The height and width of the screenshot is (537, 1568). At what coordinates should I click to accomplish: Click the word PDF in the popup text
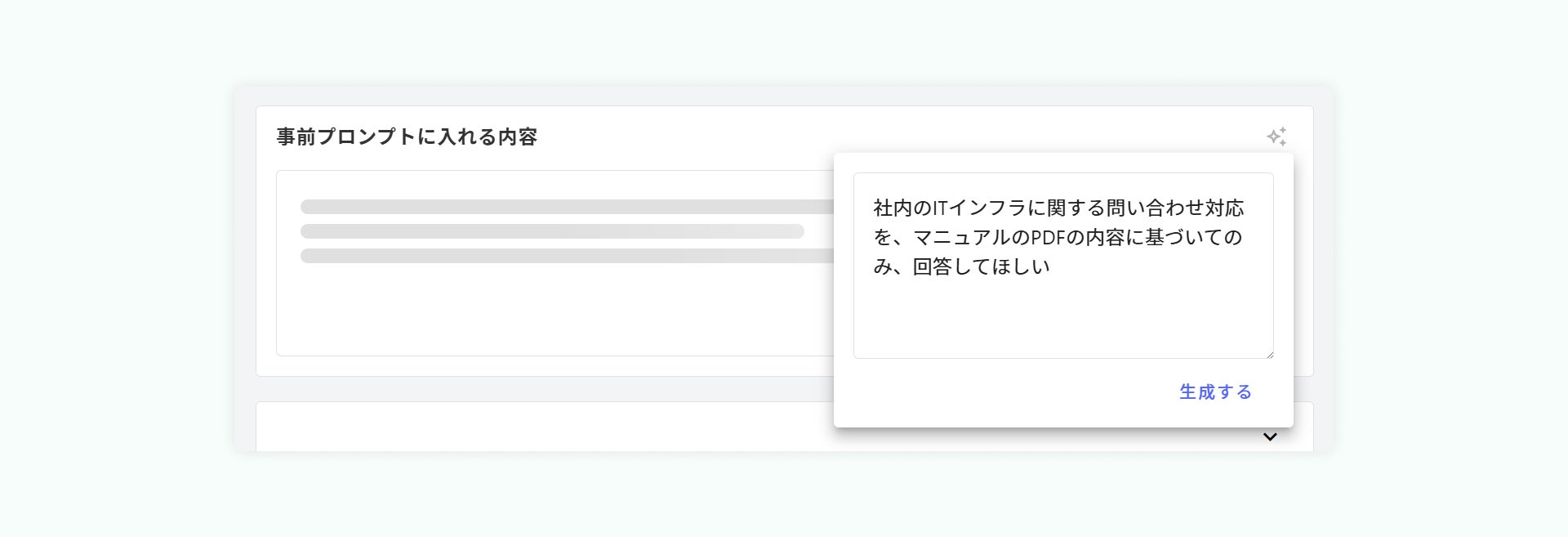[x=1049, y=238]
